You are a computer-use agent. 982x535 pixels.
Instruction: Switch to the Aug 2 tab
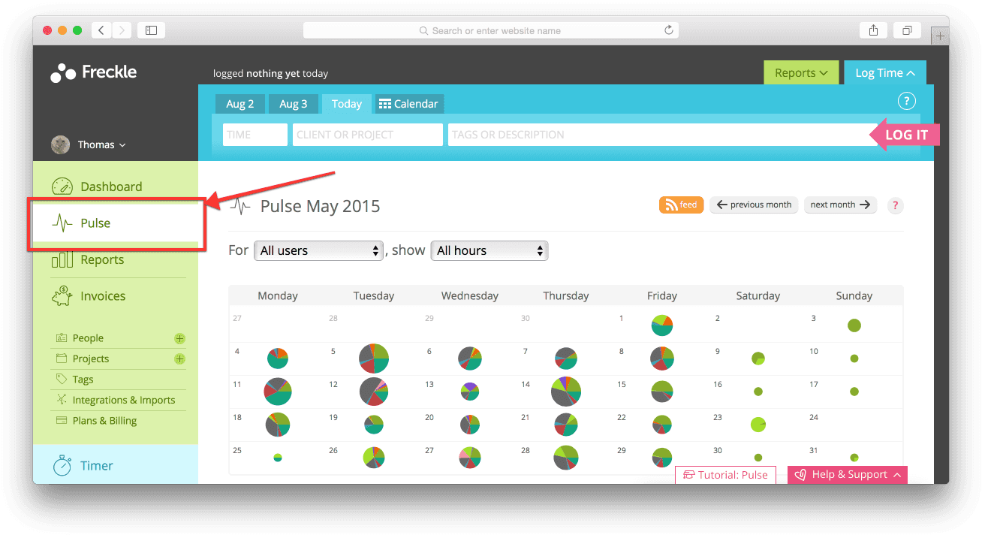[x=239, y=104]
